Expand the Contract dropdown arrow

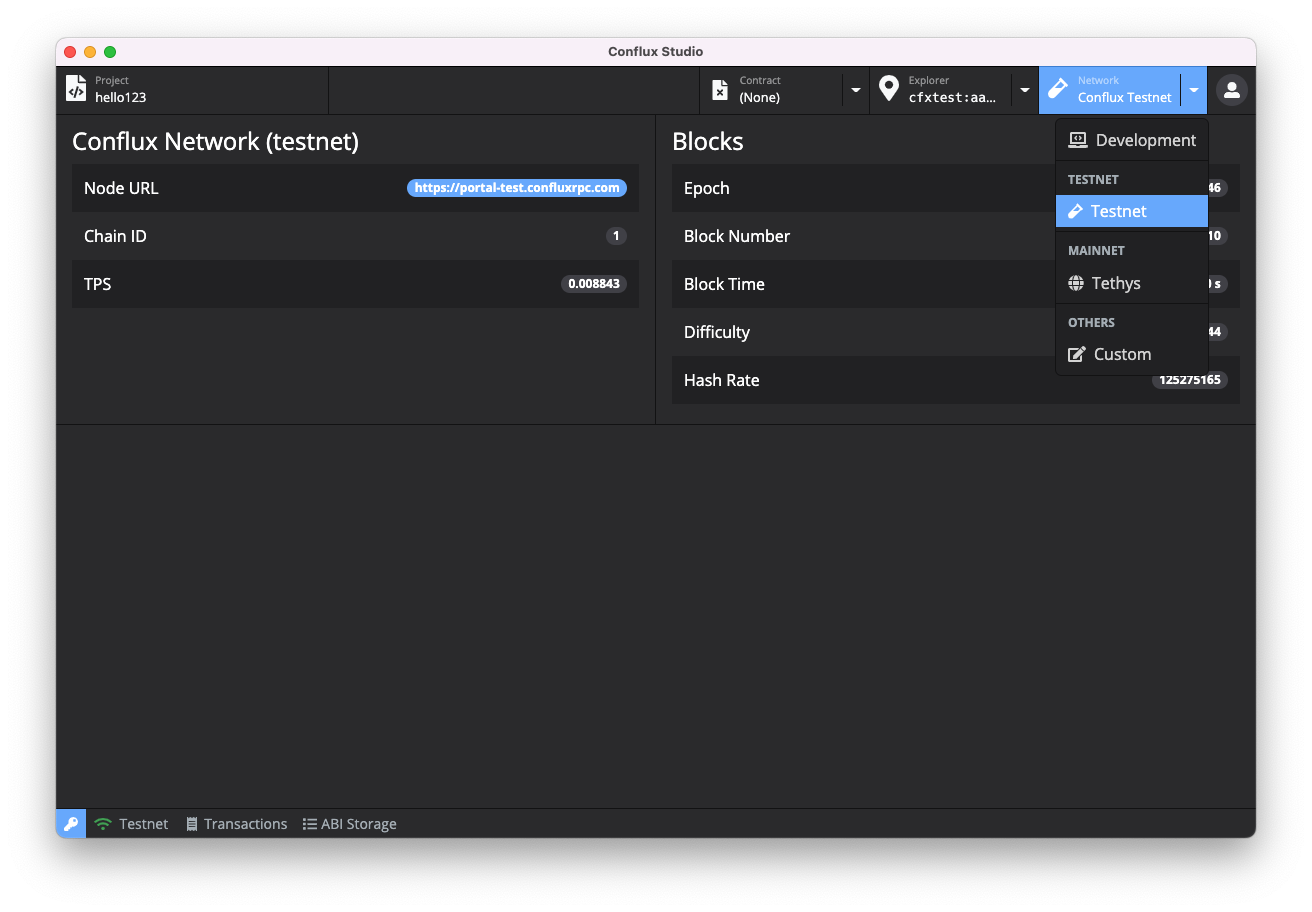856,90
